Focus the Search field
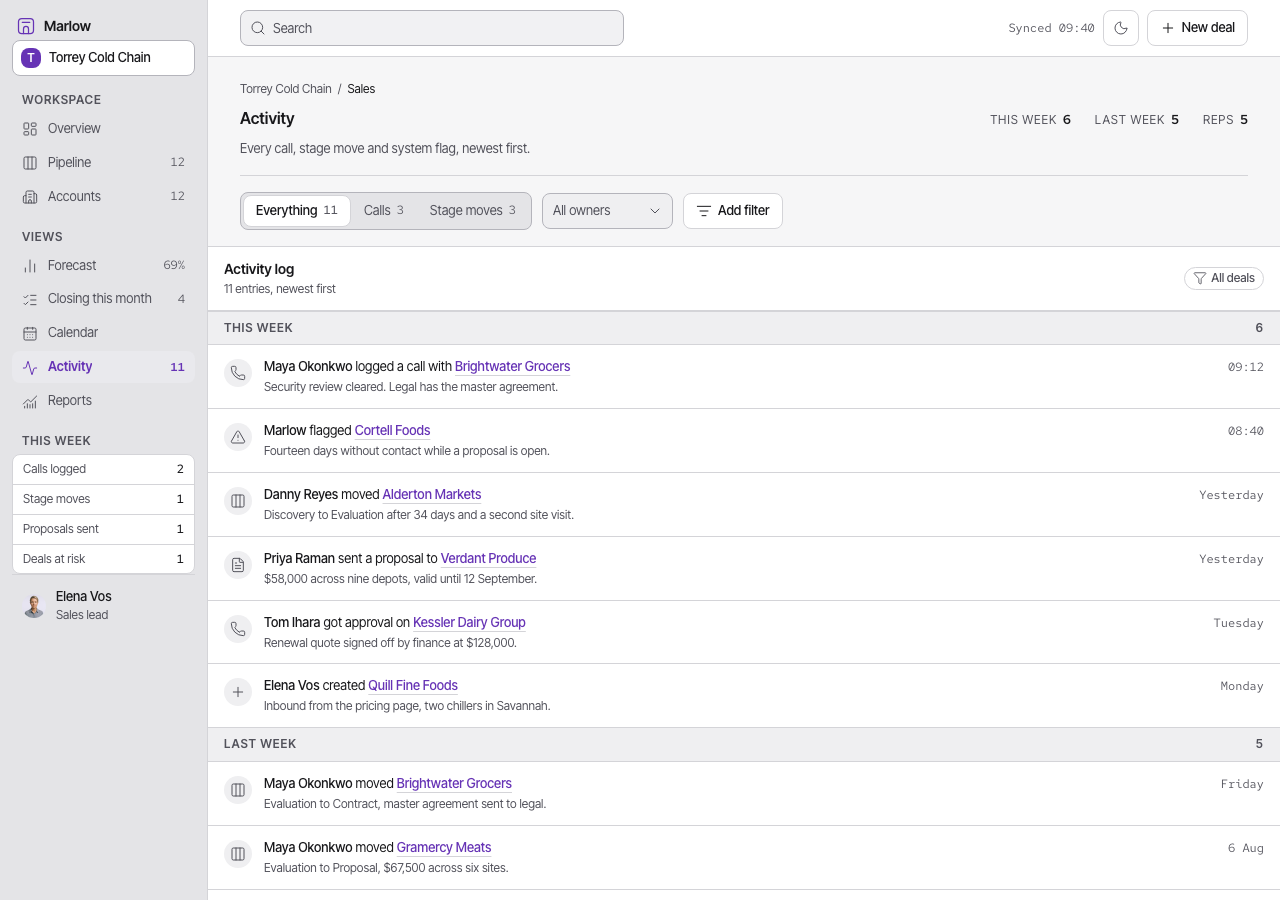 [x=432, y=28]
